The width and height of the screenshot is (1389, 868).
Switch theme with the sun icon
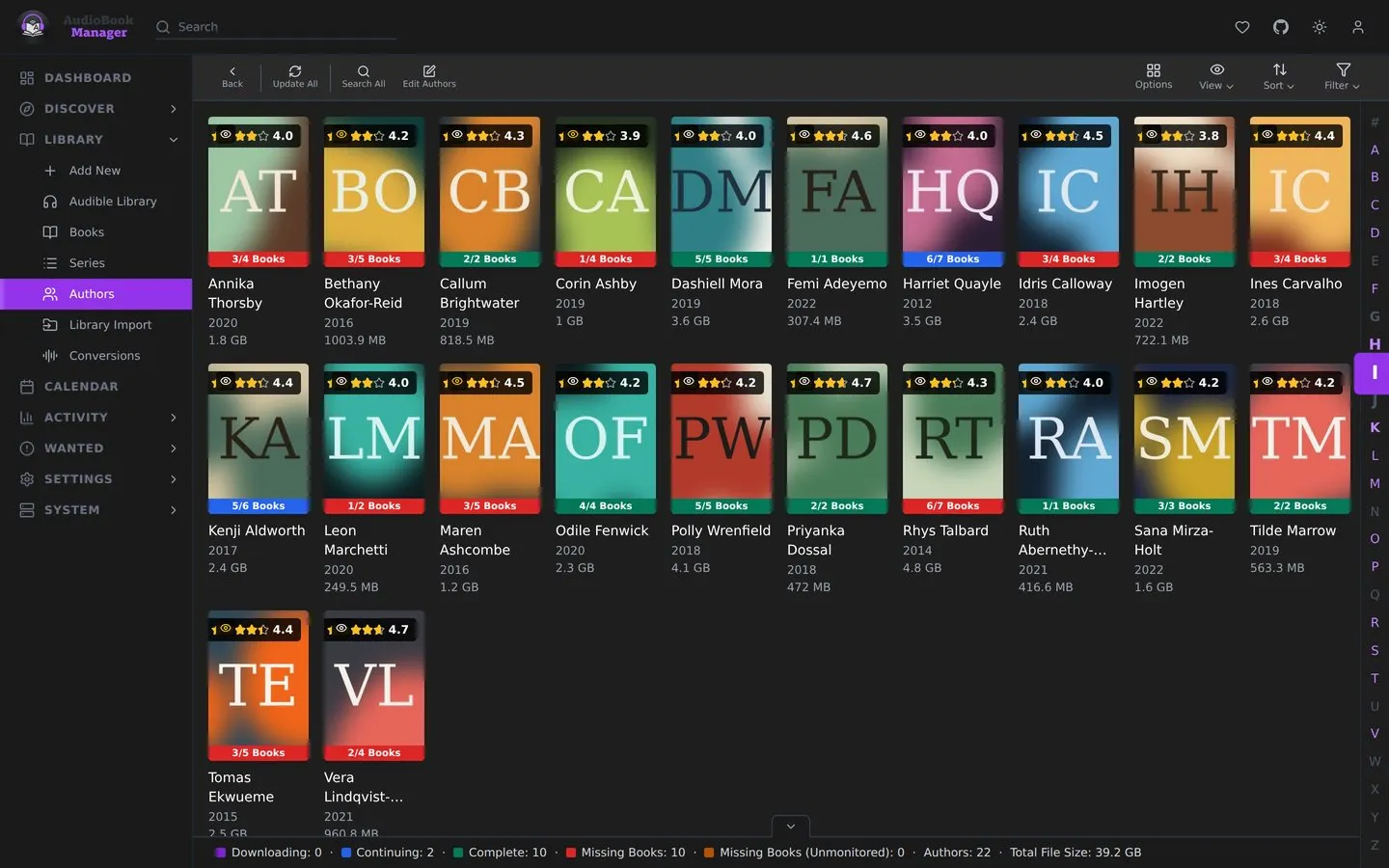1320,27
